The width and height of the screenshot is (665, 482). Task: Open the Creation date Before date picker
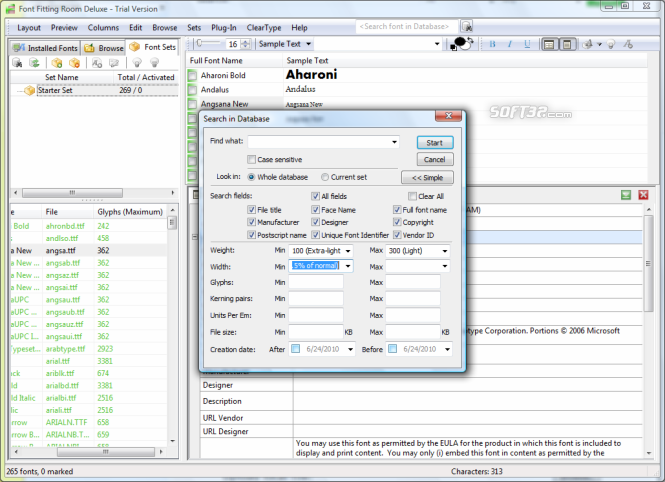pyautogui.click(x=447, y=349)
